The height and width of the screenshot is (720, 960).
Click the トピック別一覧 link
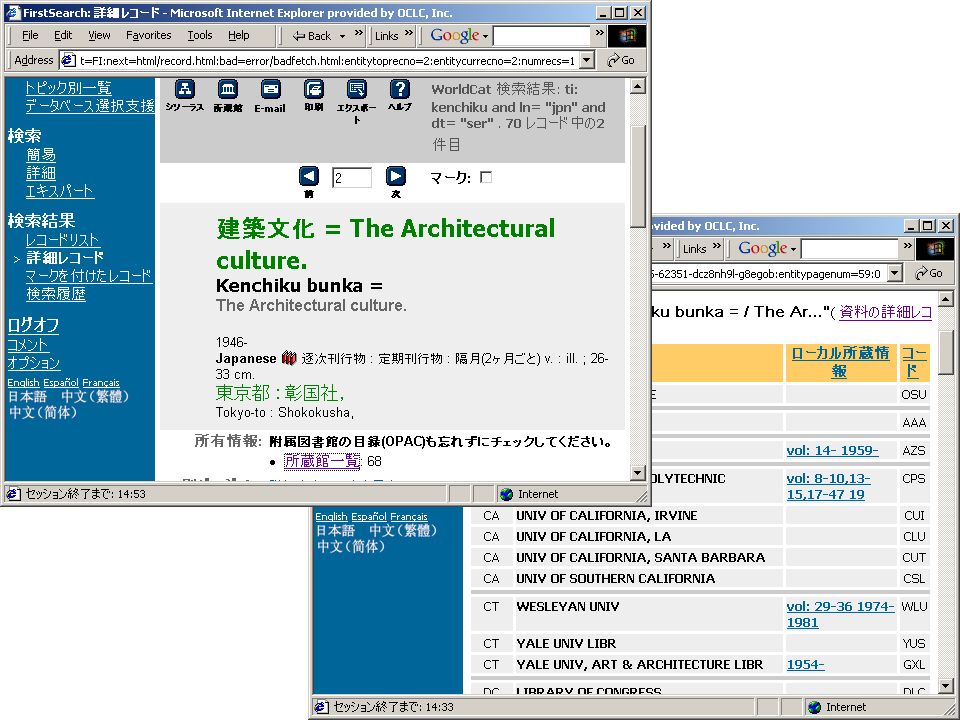click(x=68, y=88)
